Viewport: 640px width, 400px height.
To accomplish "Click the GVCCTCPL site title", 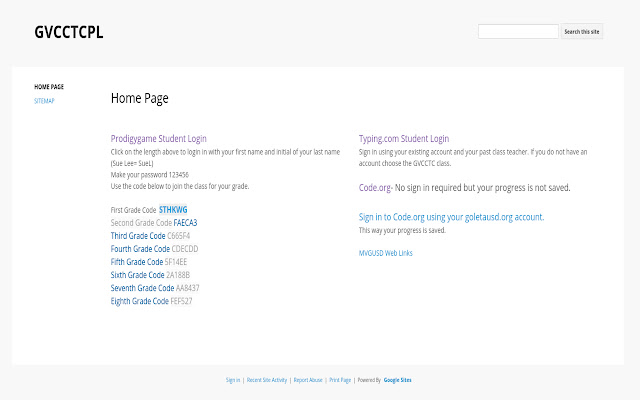I will tap(69, 32).
